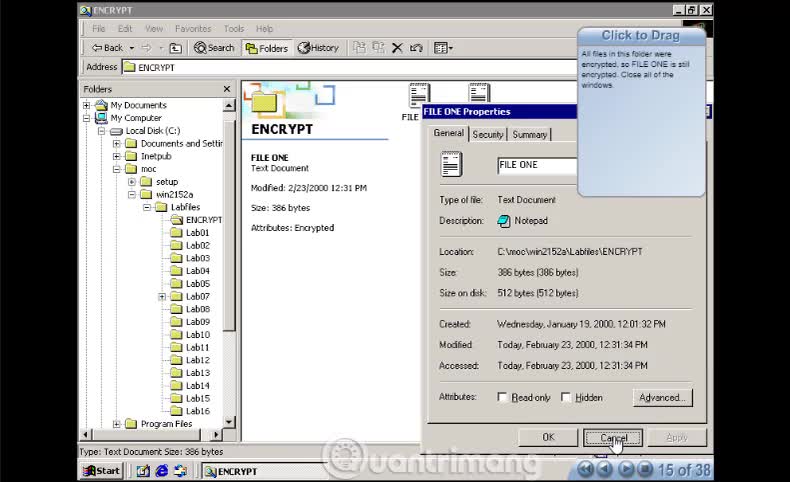Expand the Lab07 folder node
Viewport: 790px width, 482px height.
(x=162, y=297)
